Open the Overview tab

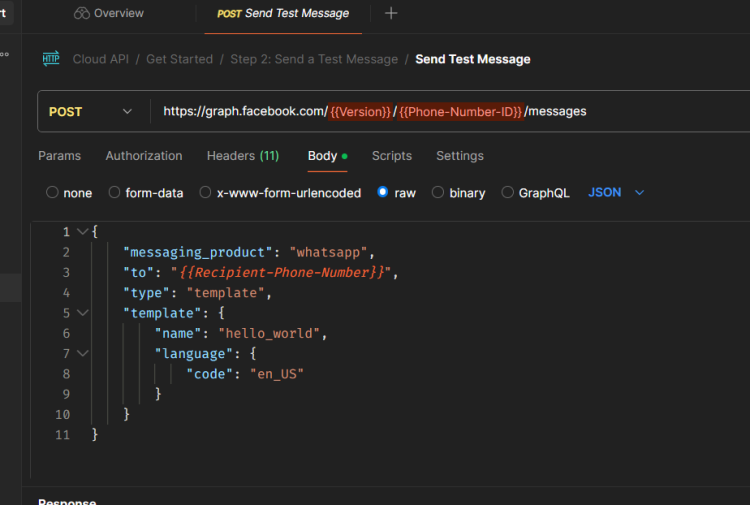click(109, 13)
